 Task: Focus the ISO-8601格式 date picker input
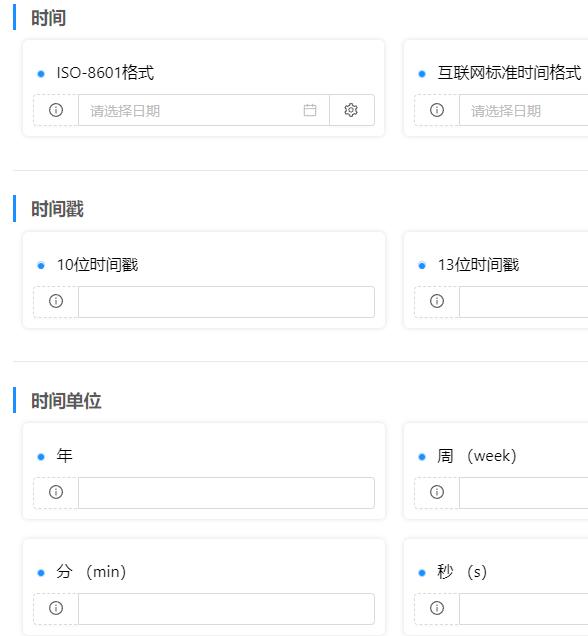click(x=204, y=110)
